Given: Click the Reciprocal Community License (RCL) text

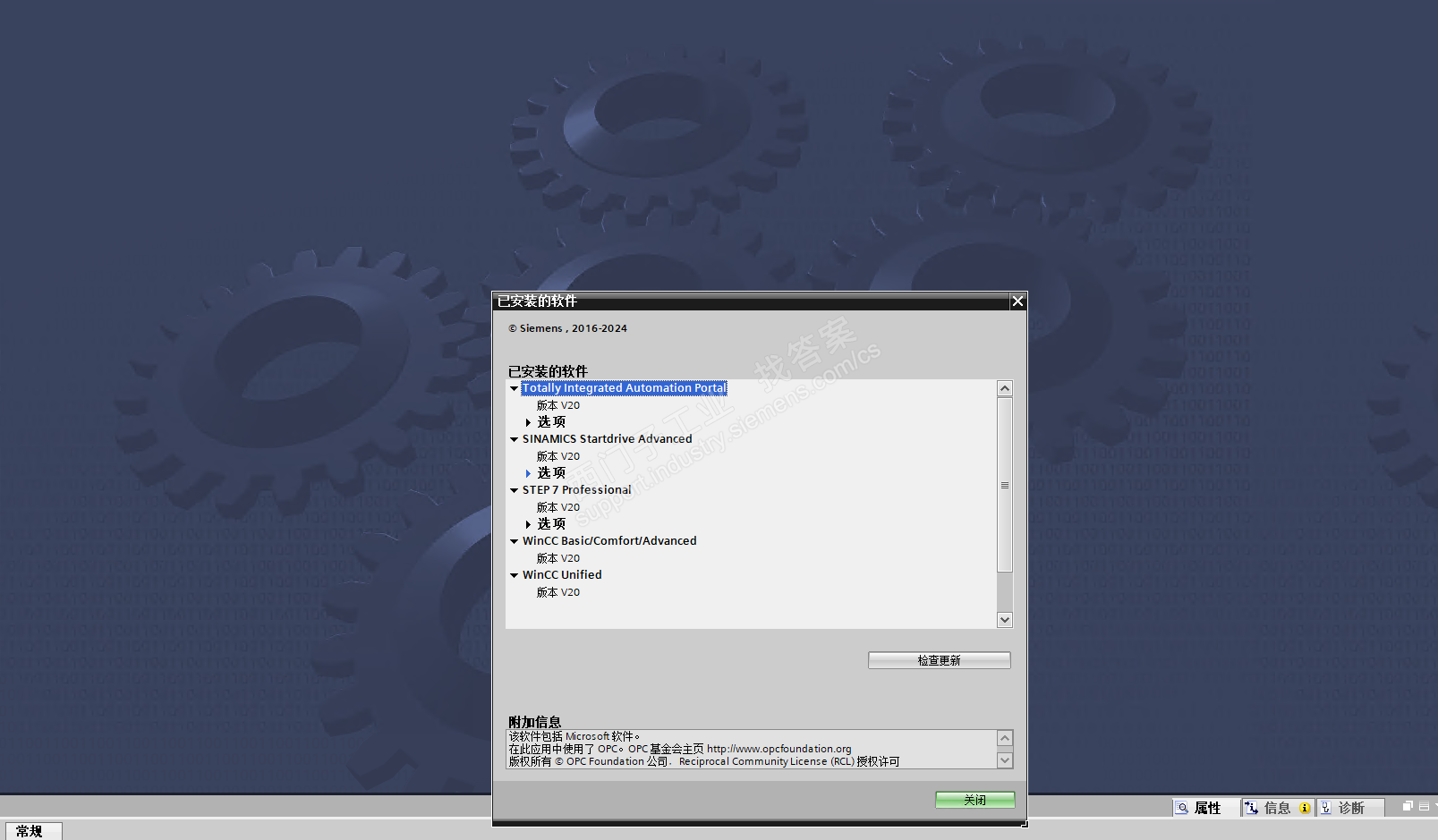Looking at the screenshot, I should coord(766,762).
